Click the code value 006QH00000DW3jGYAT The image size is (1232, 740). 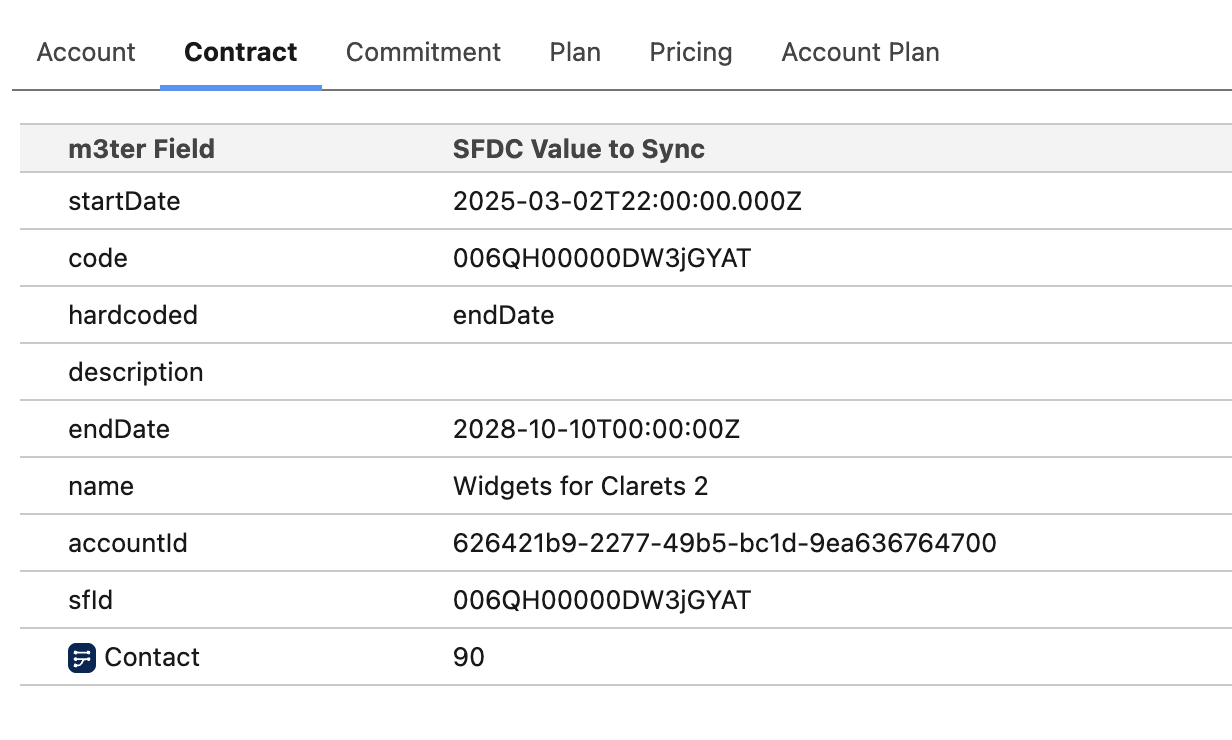coord(601,259)
